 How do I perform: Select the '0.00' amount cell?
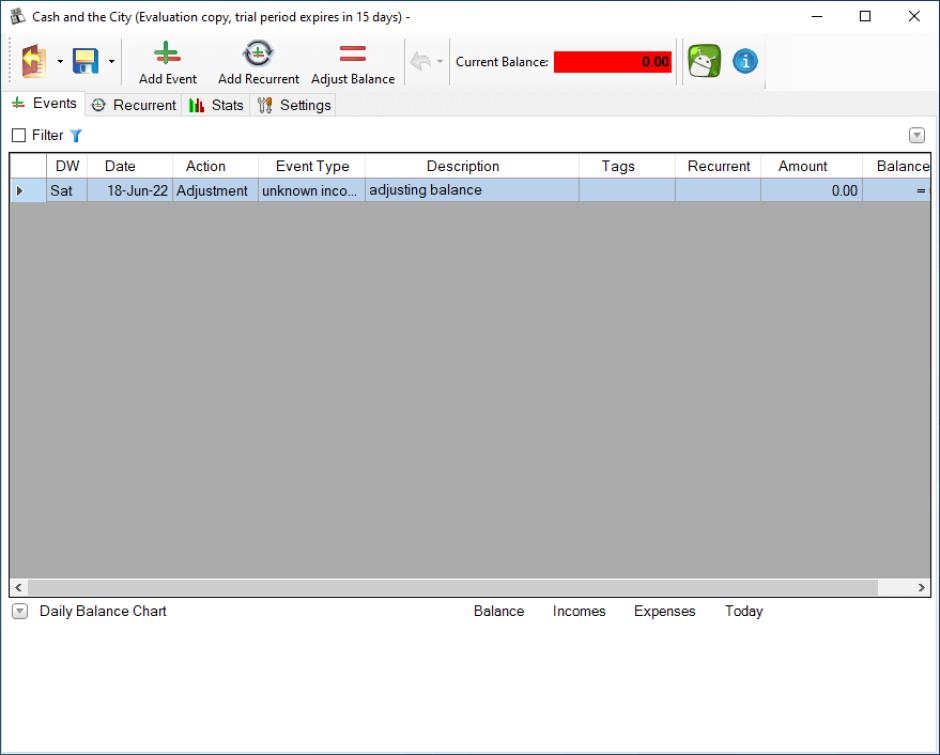click(812, 191)
